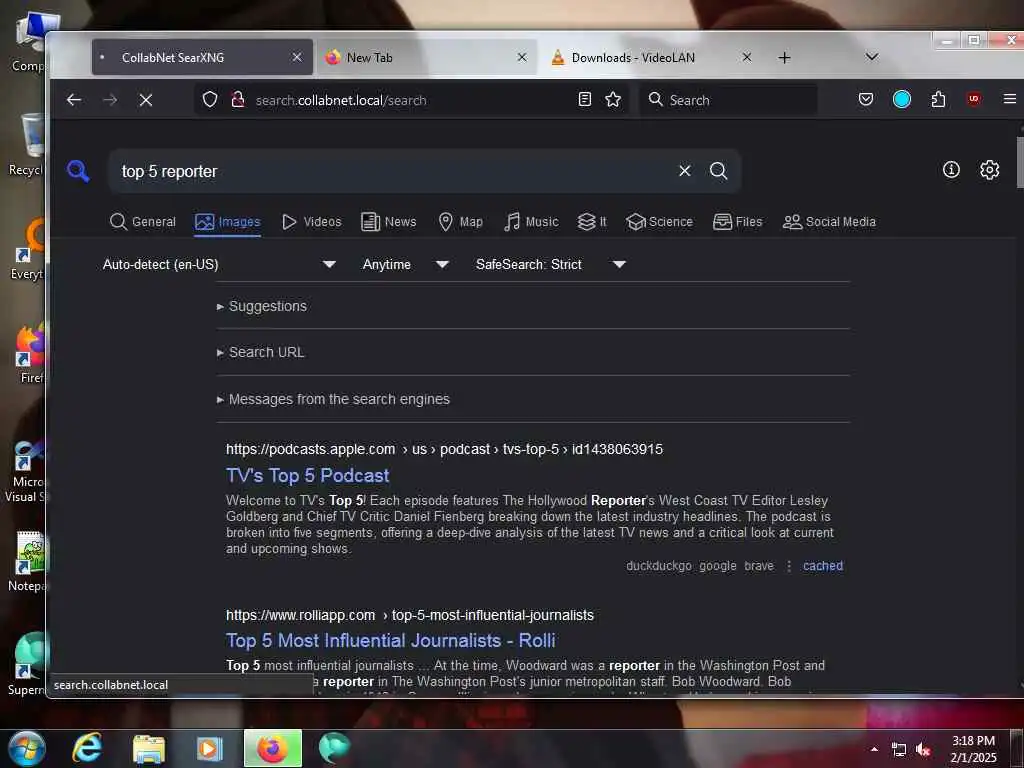Switch to the New Tab tab
The image size is (1024, 768).
coord(427,57)
